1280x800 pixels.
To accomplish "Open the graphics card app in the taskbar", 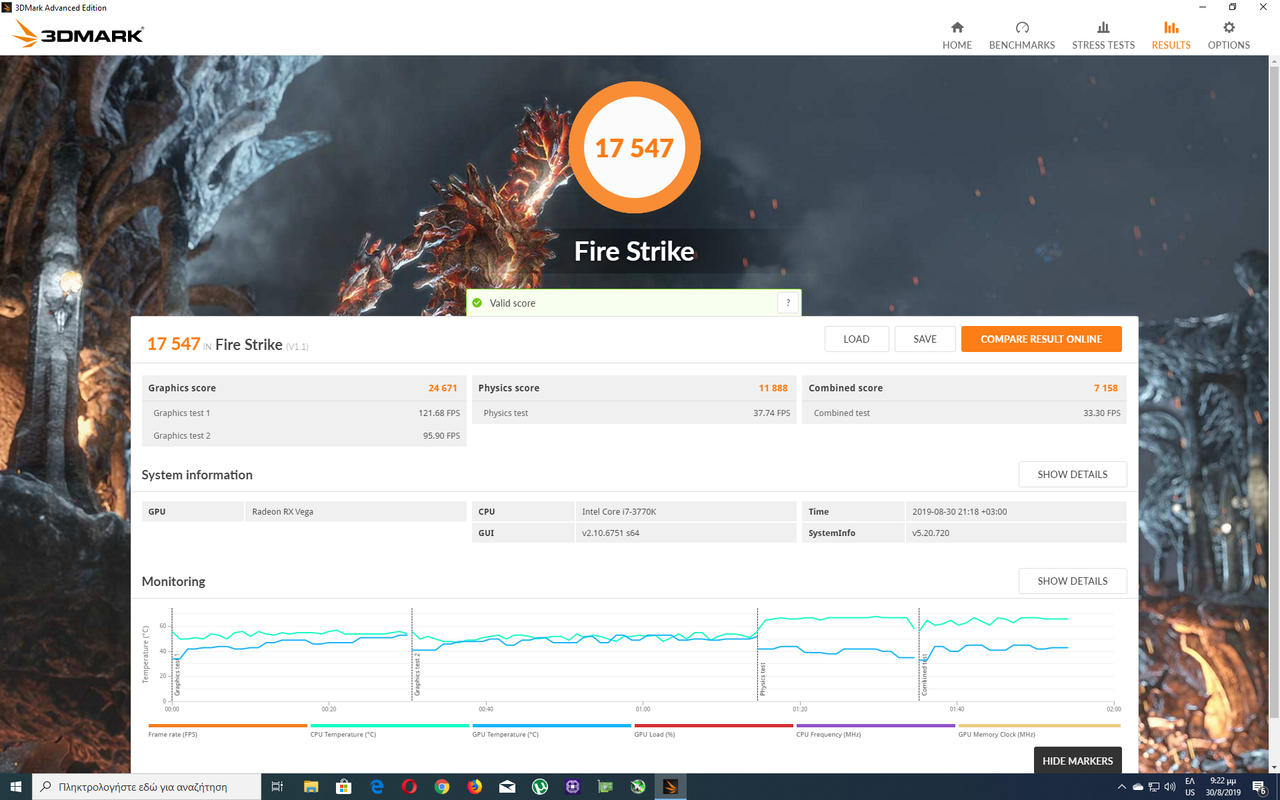I will pyautogui.click(x=605, y=787).
